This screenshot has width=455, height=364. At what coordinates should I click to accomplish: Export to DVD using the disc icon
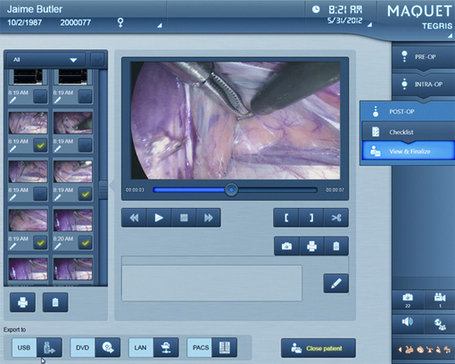[108, 347]
